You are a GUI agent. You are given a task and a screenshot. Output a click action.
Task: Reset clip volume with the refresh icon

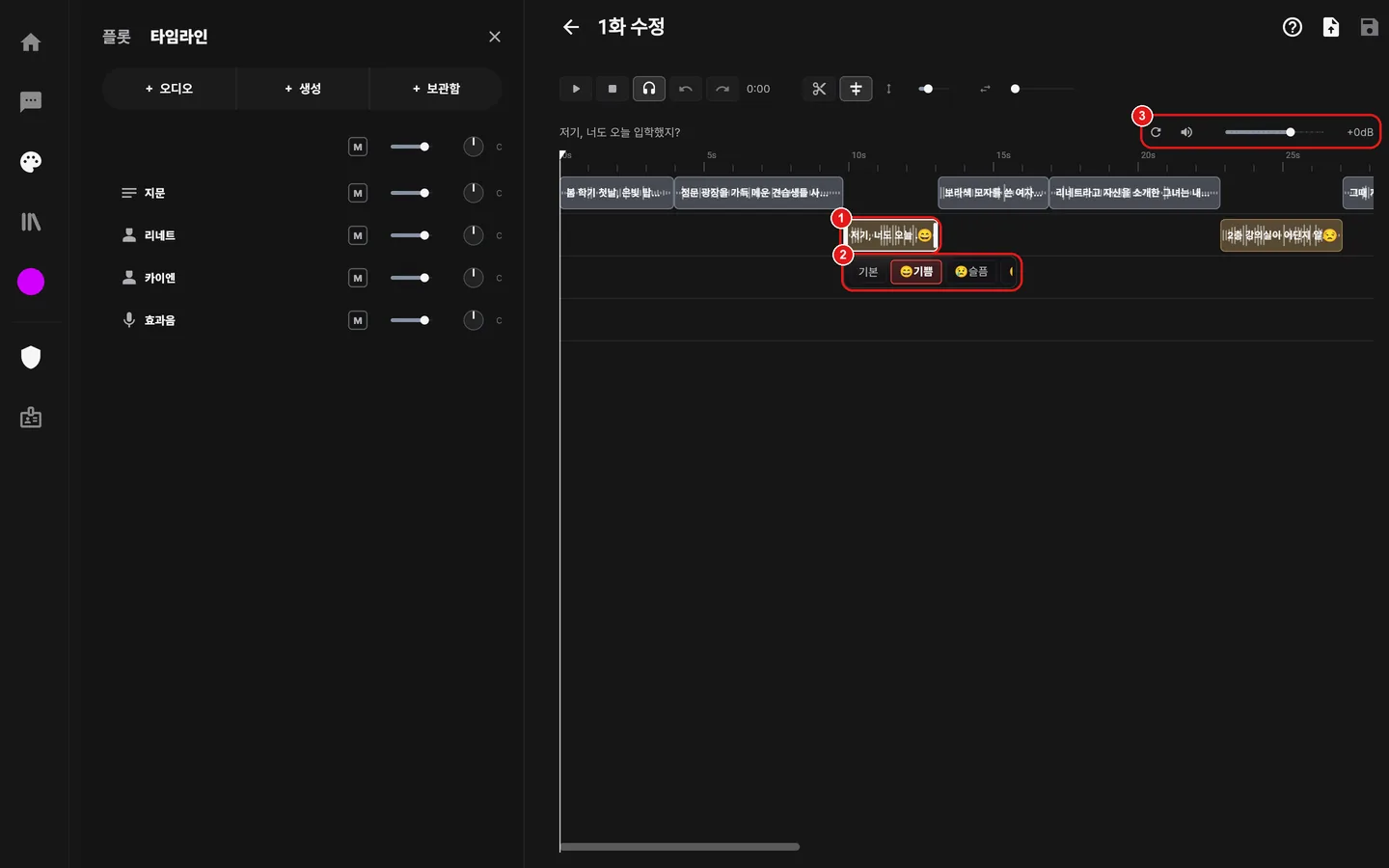[x=1156, y=132]
